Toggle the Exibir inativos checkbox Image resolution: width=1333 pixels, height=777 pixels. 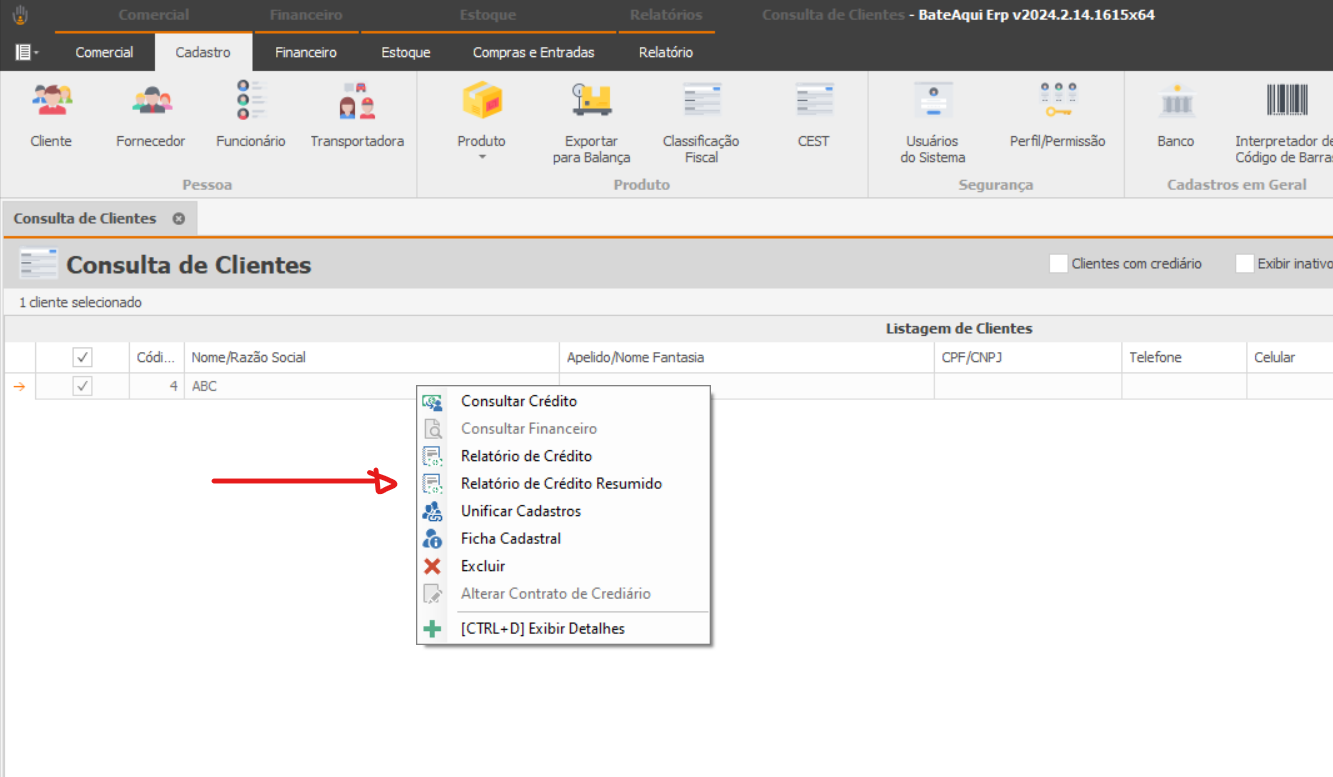1245,264
